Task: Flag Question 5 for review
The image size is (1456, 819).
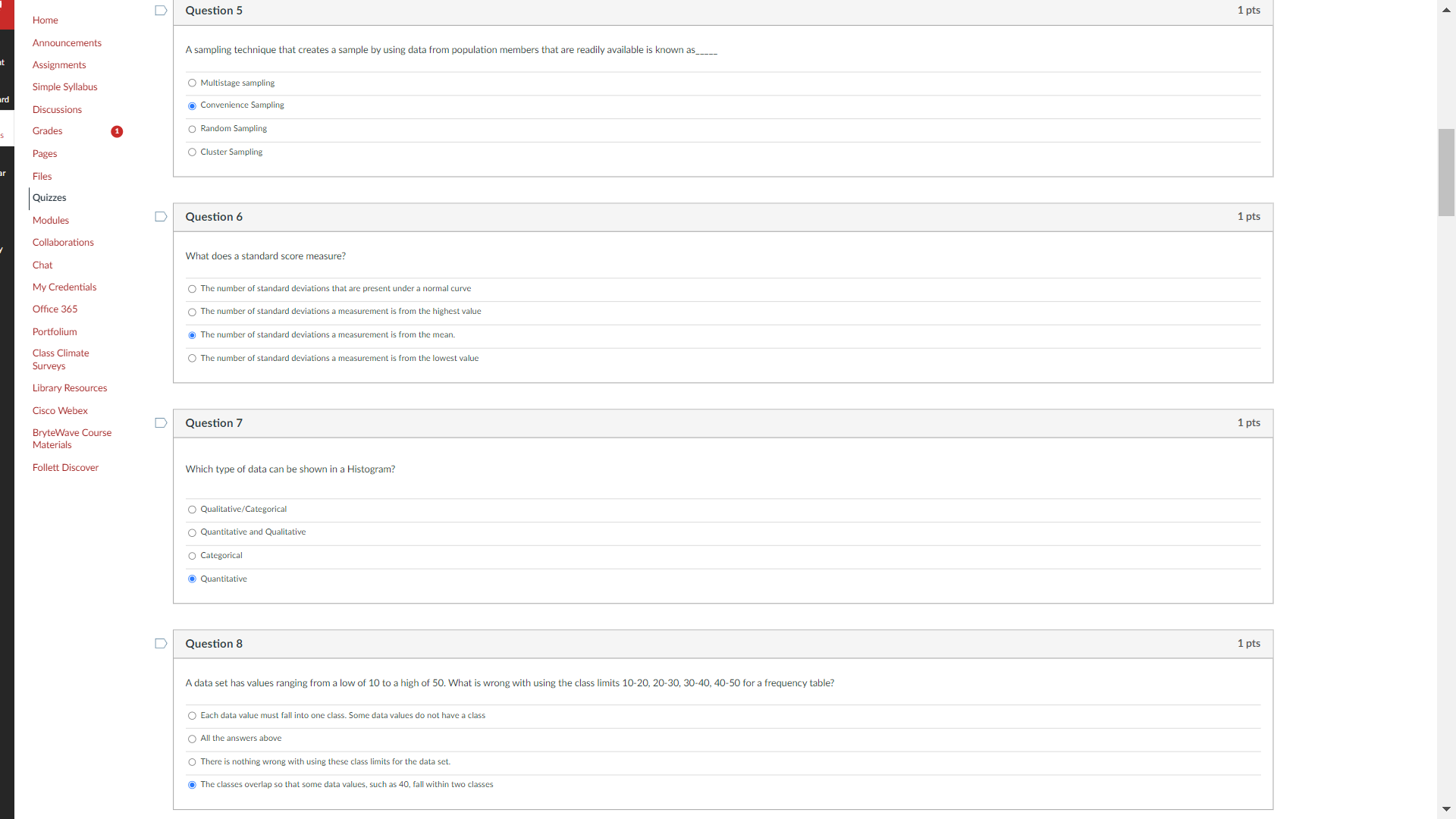Action: [x=161, y=11]
